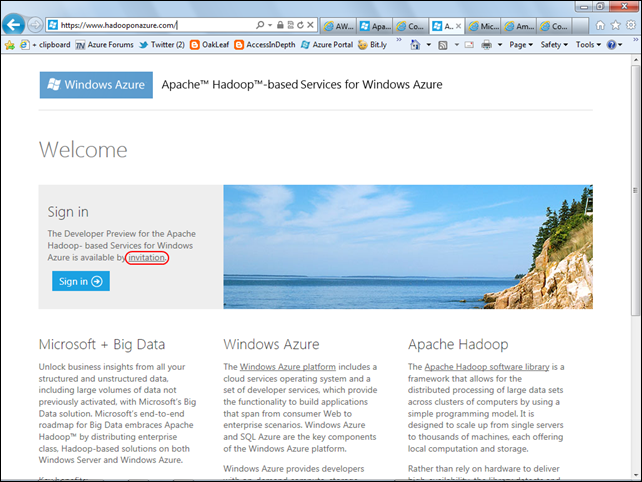The image size is (642, 482).
Task: Go back with the browser Back arrow
Action: (x=13, y=25)
